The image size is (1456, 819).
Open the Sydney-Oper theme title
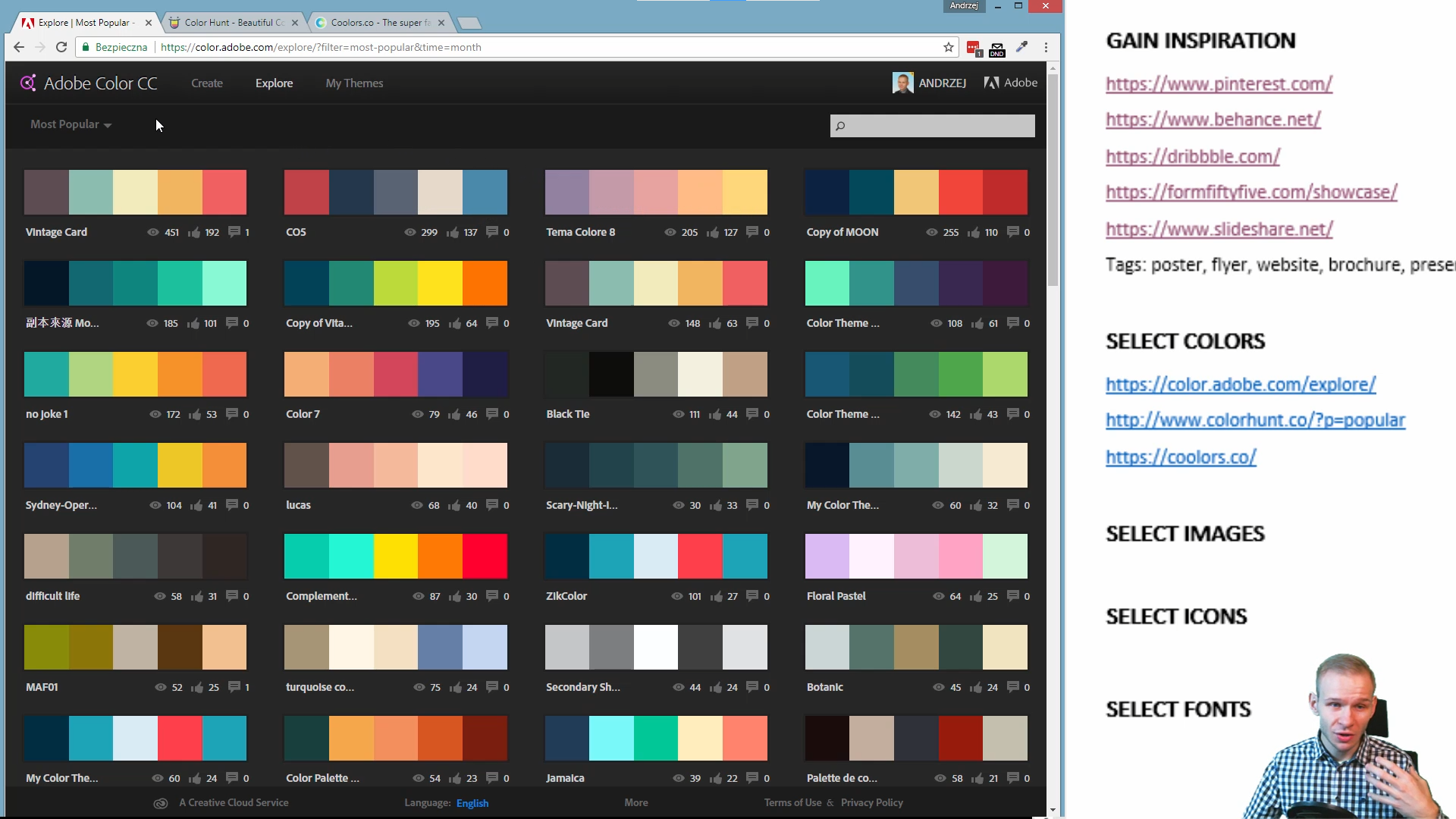pos(61,505)
